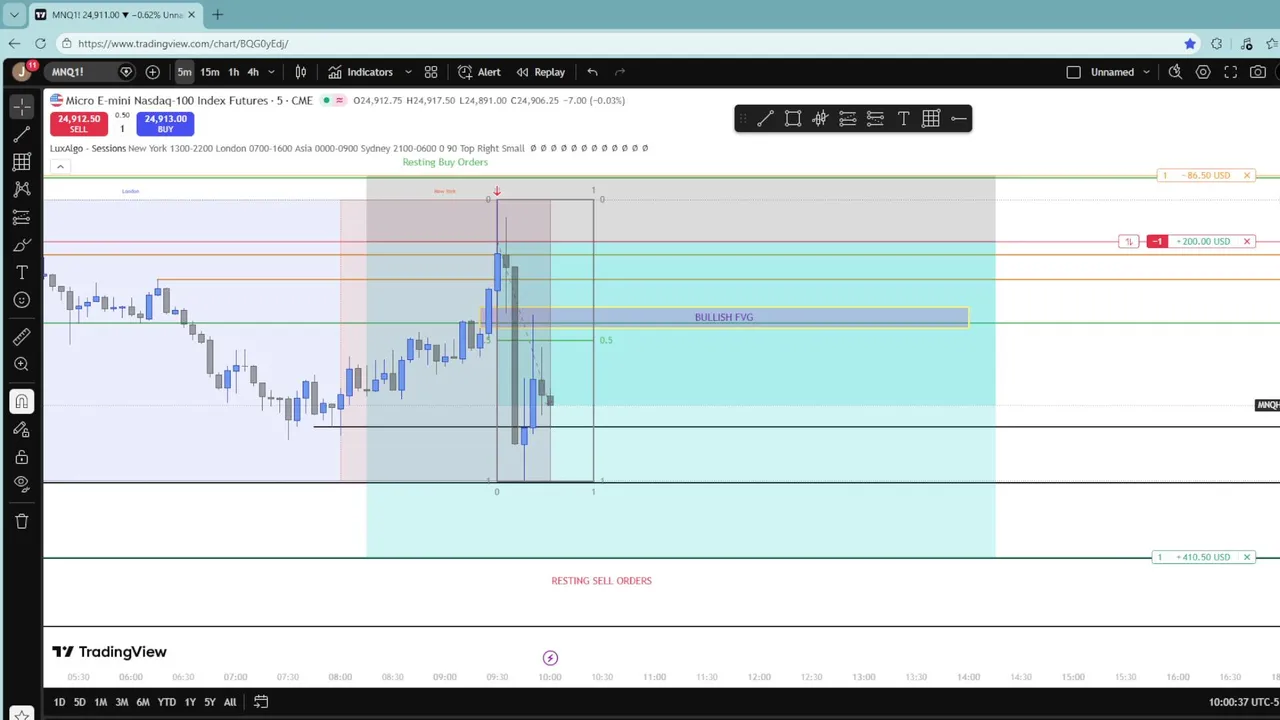Select the 1D date range
This screenshot has width=1280, height=720.
click(x=59, y=702)
